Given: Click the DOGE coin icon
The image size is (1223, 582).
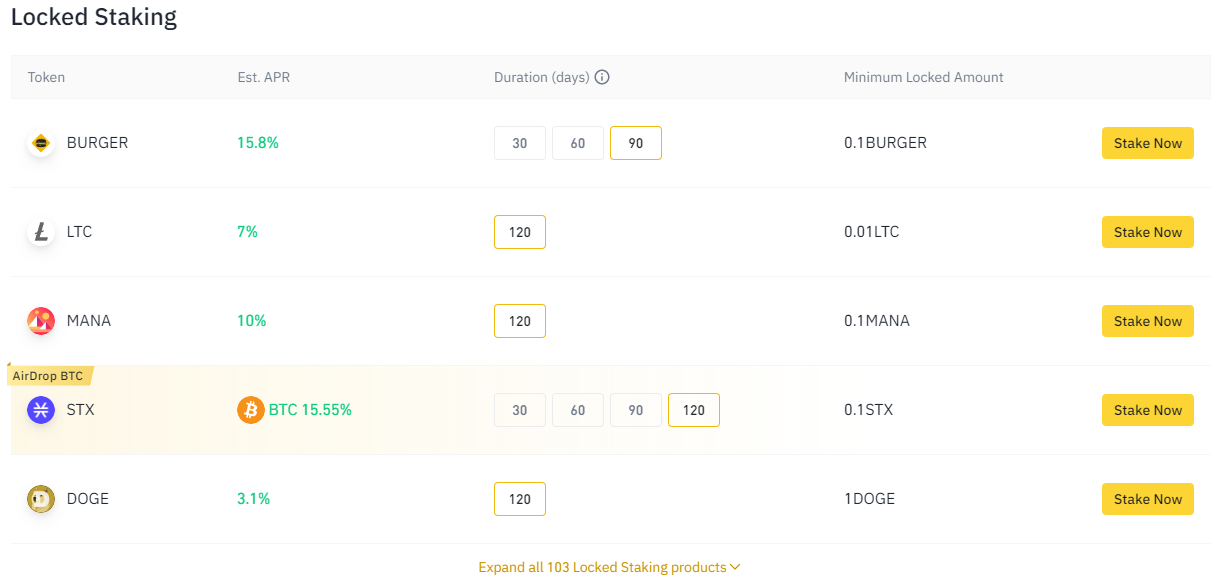Looking at the screenshot, I should click(41, 499).
